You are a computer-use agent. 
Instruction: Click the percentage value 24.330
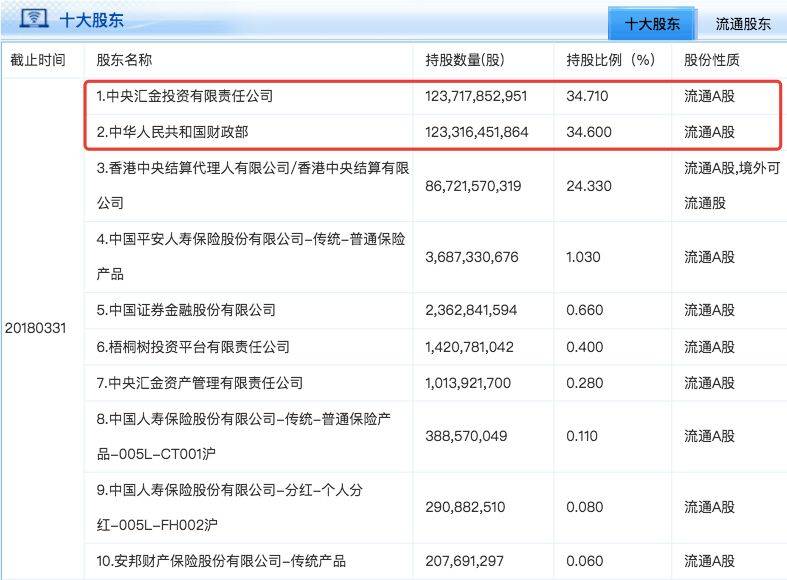coord(589,186)
